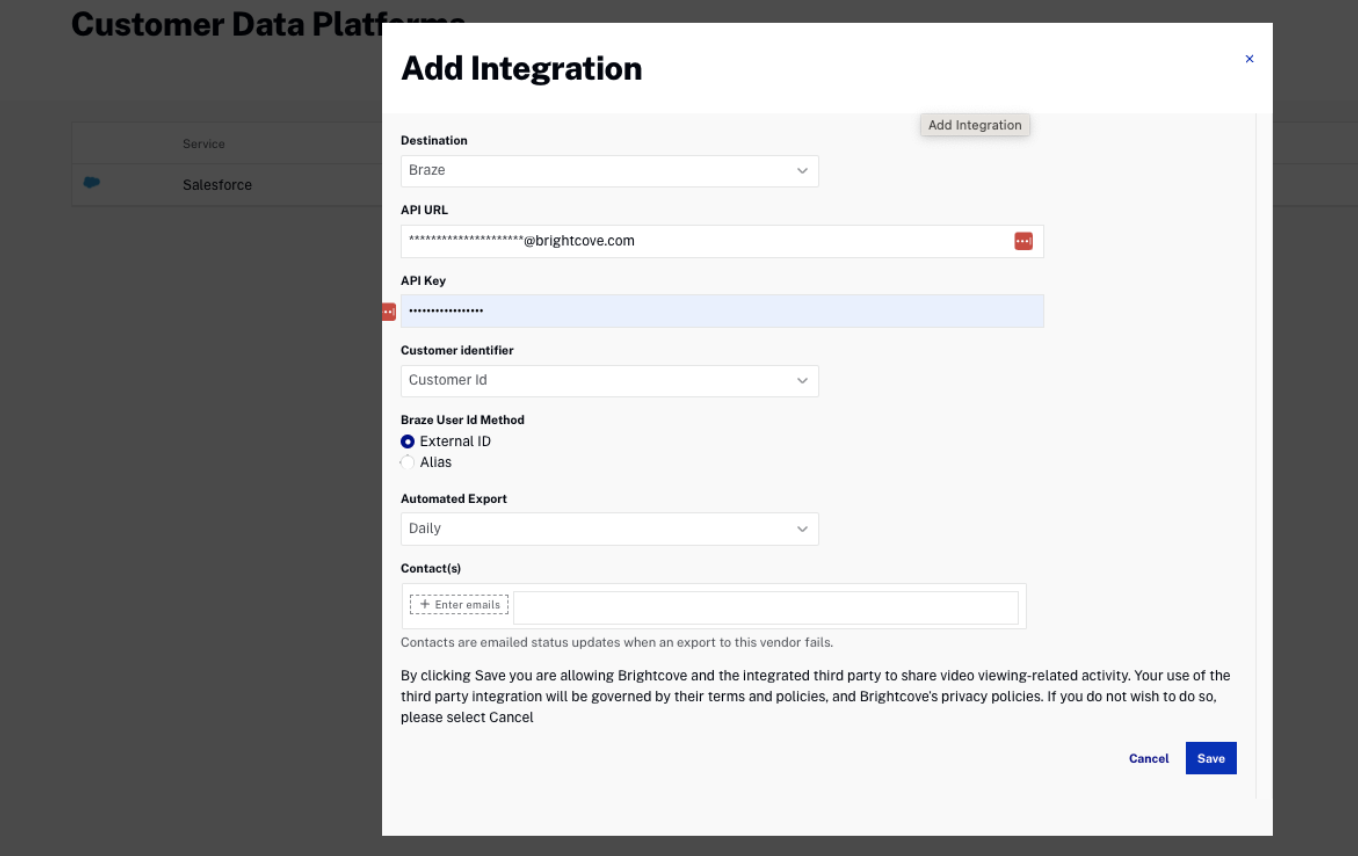This screenshot has height=856, width=1358.
Task: Close the Add Integration dialog
Action: pyautogui.click(x=1249, y=59)
